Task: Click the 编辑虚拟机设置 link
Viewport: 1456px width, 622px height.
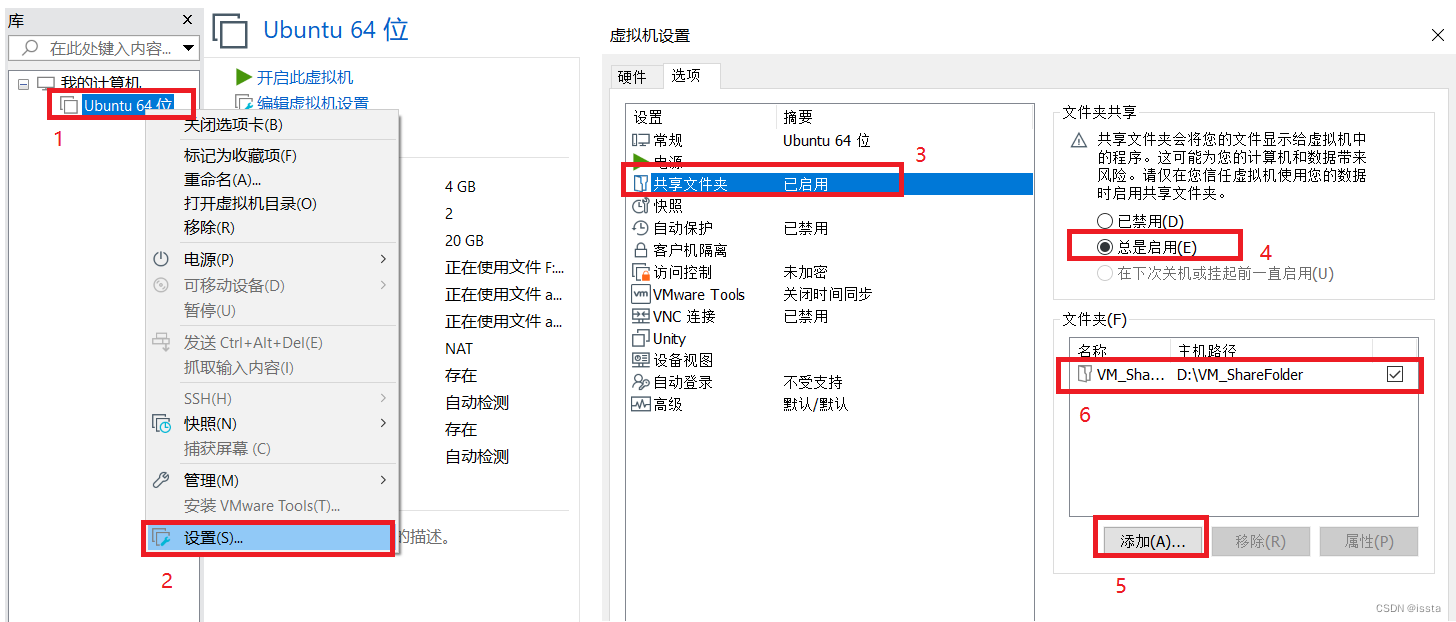Action: tap(313, 103)
